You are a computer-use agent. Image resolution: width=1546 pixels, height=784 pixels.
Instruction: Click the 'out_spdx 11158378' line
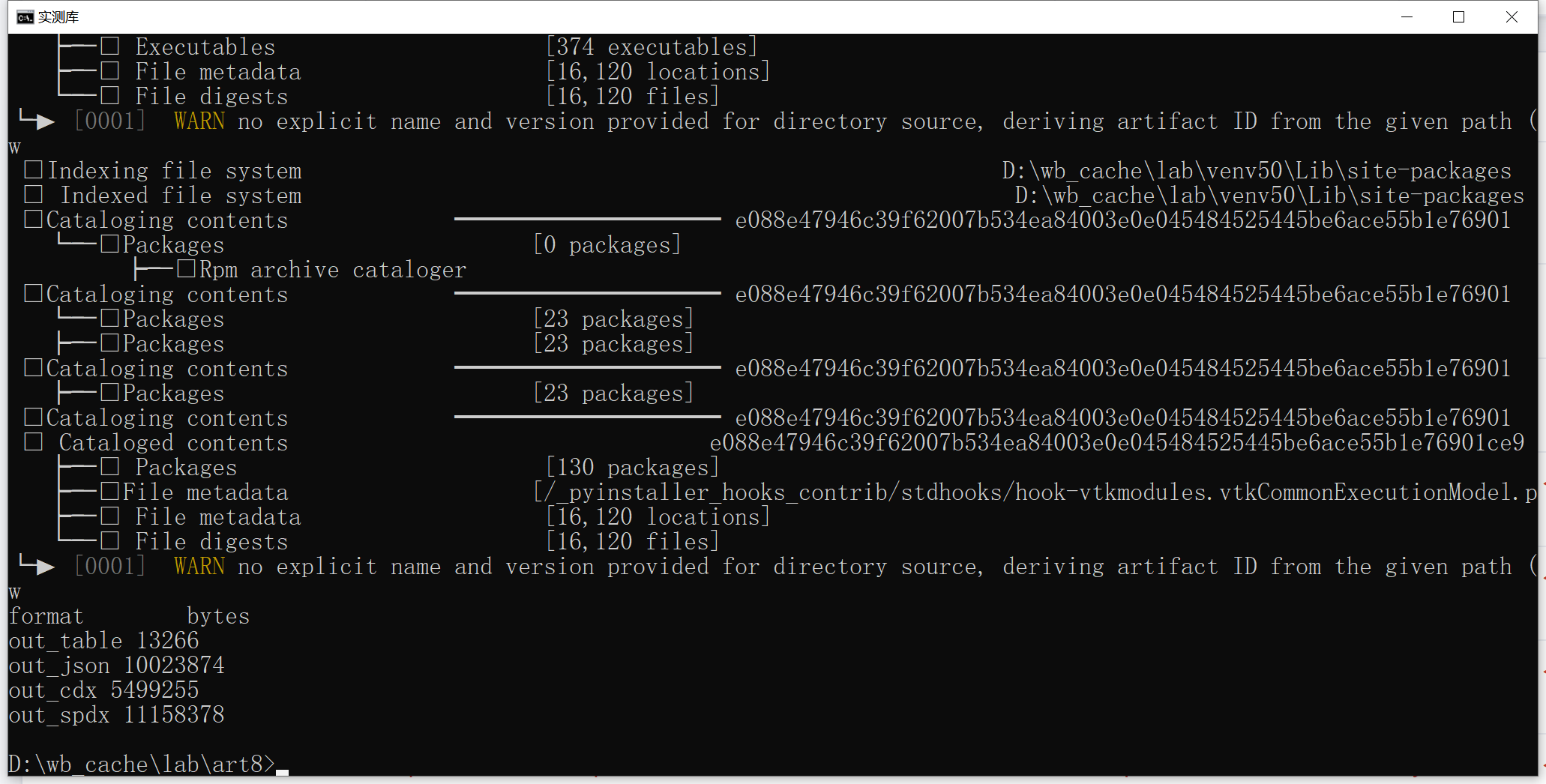(x=116, y=714)
